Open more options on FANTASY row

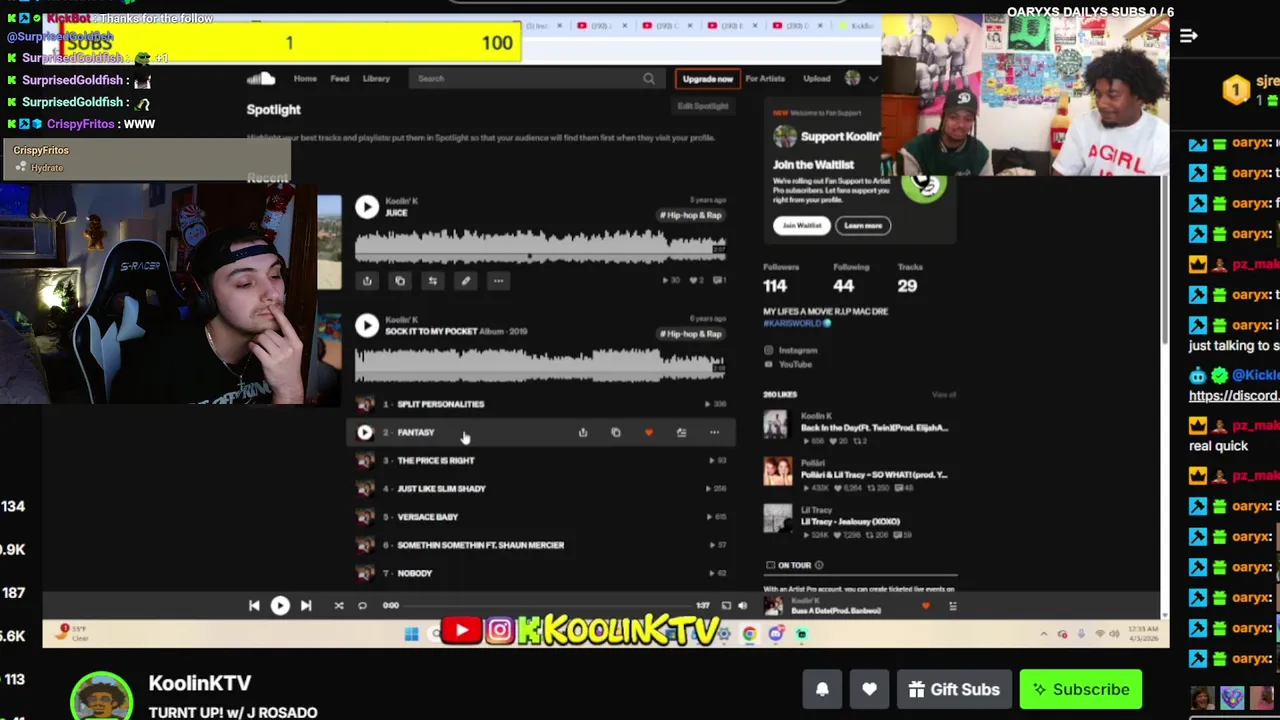pyautogui.click(x=714, y=432)
